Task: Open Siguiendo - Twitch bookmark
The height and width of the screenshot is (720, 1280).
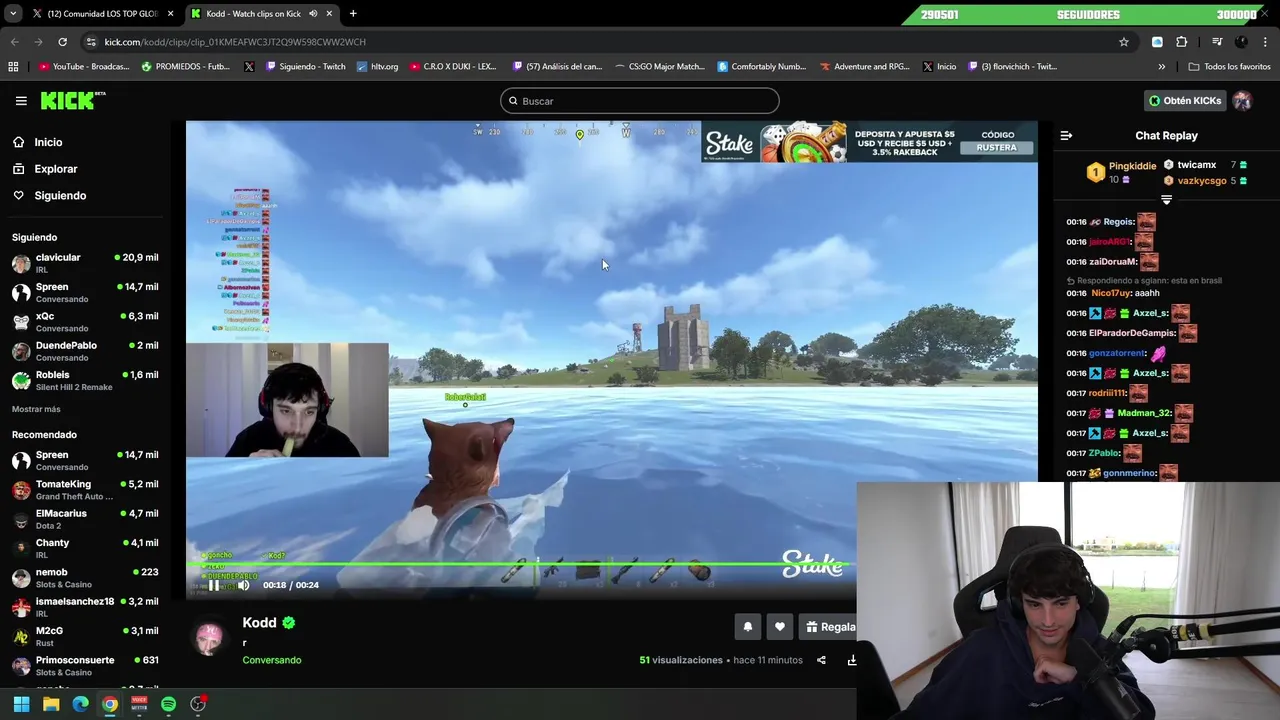Action: click(306, 67)
